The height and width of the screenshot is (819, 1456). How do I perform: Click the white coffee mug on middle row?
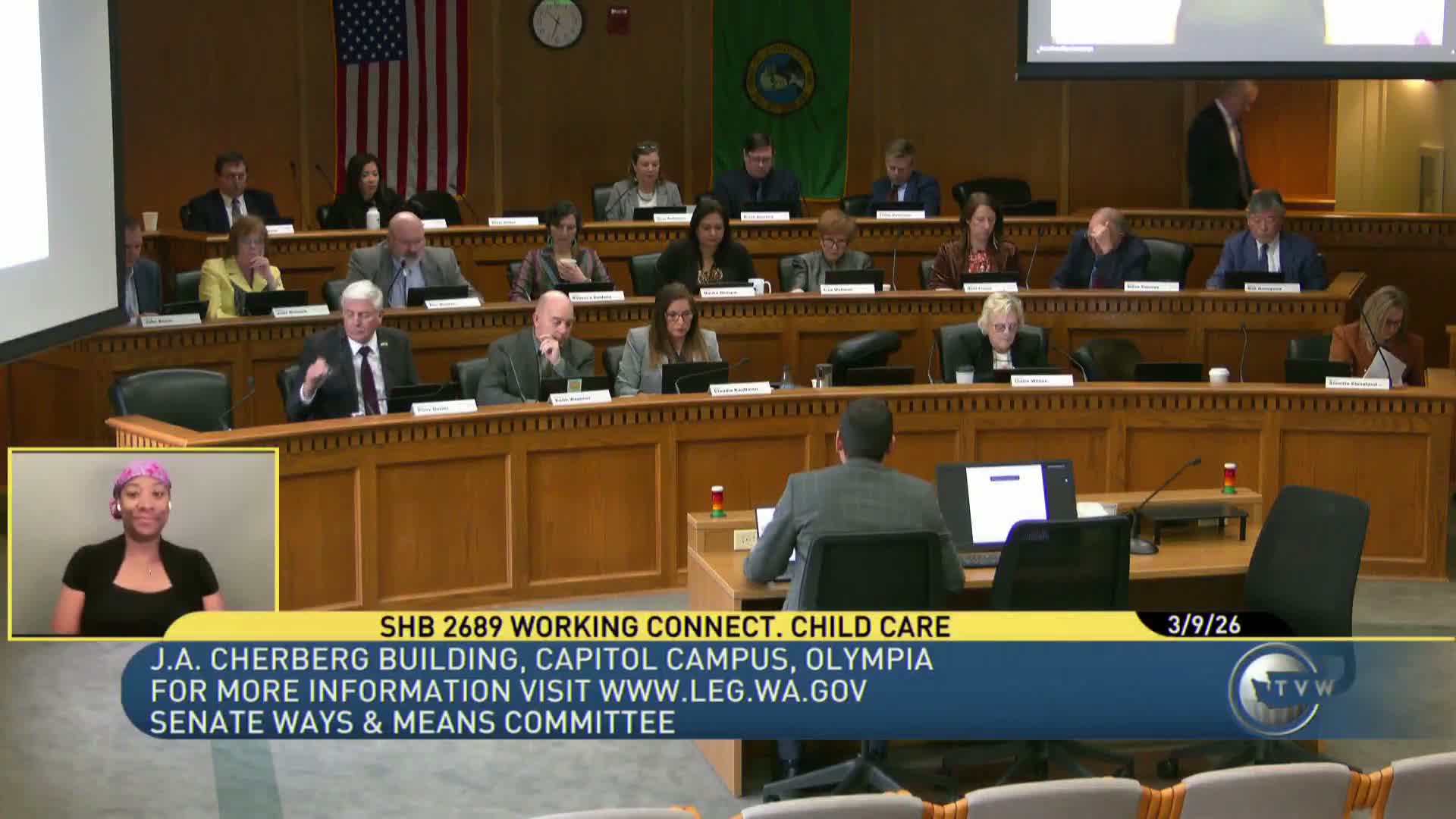click(760, 286)
